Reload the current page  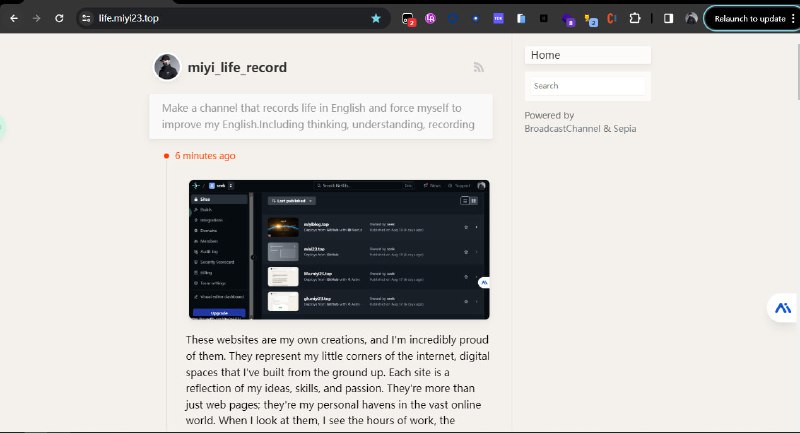pyautogui.click(x=59, y=18)
